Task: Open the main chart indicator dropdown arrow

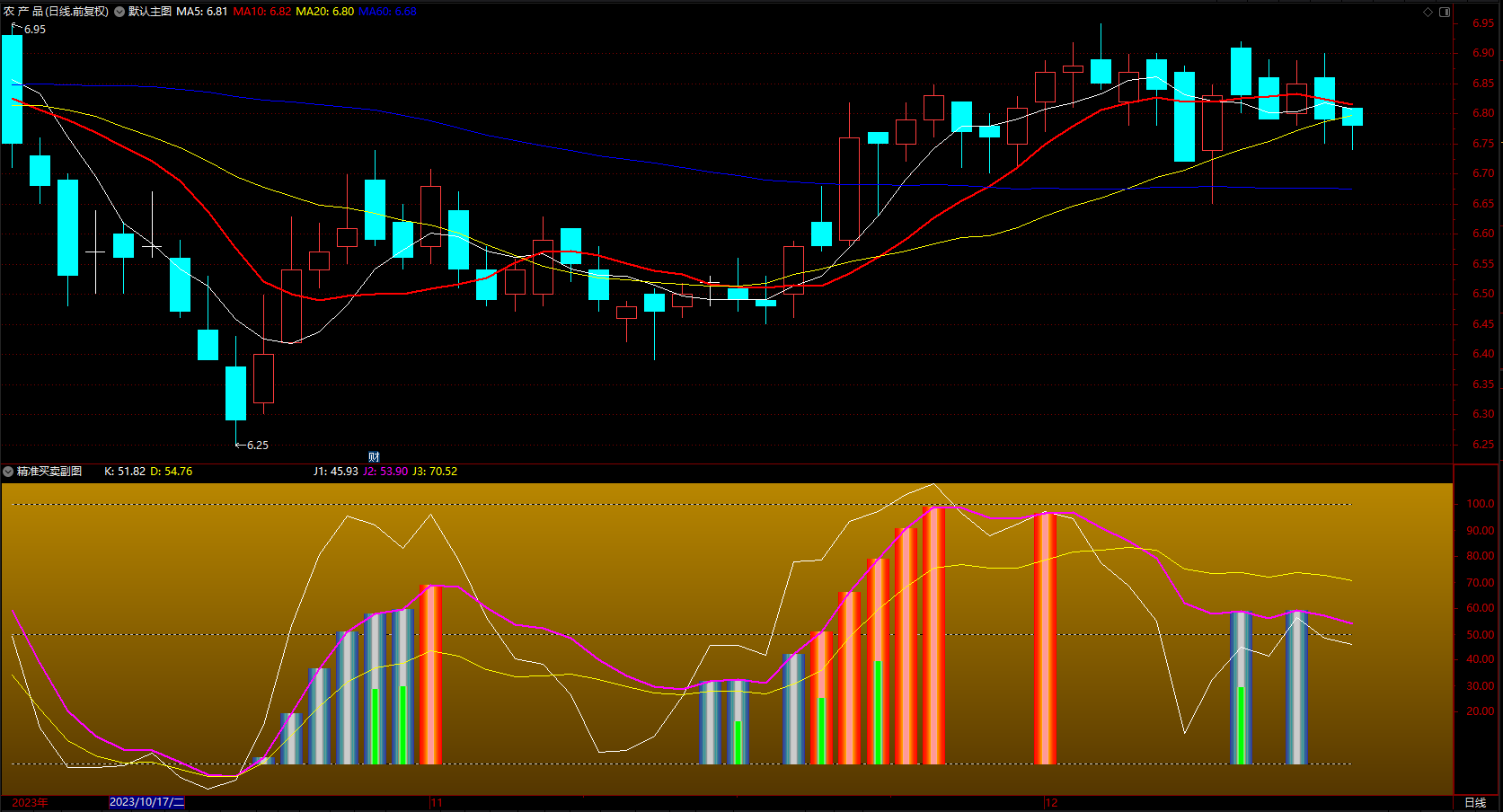Action: click(x=119, y=12)
